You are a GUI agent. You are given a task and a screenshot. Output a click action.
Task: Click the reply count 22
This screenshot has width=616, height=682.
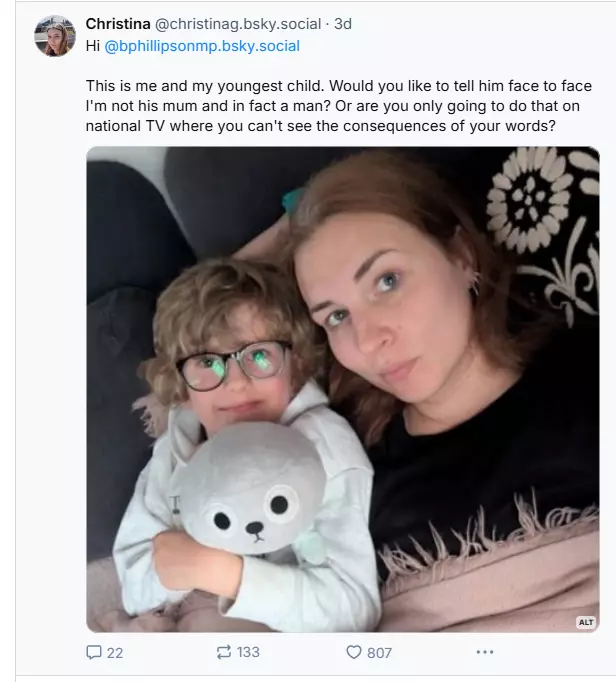(x=115, y=652)
